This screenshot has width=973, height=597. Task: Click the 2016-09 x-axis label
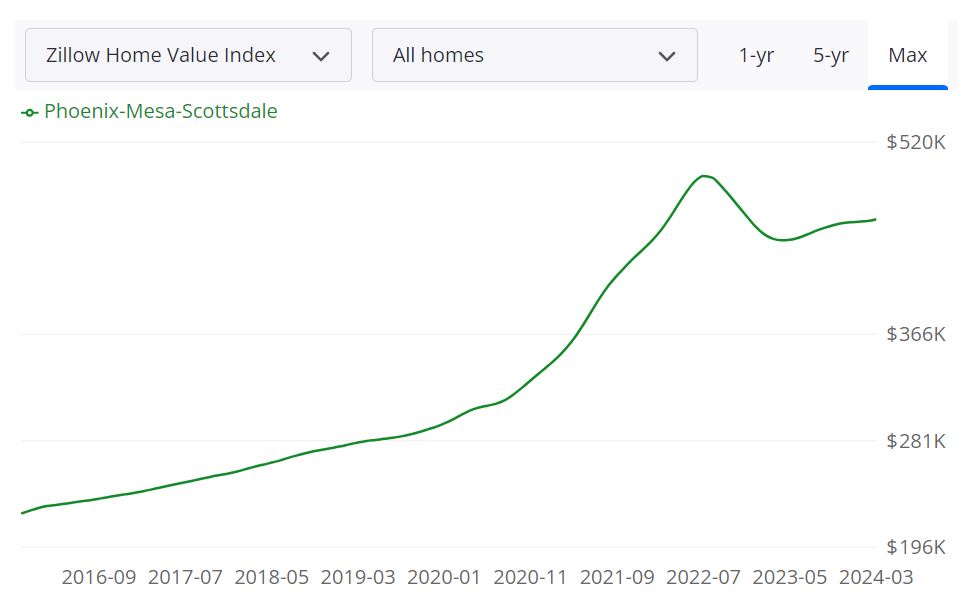coord(99,578)
